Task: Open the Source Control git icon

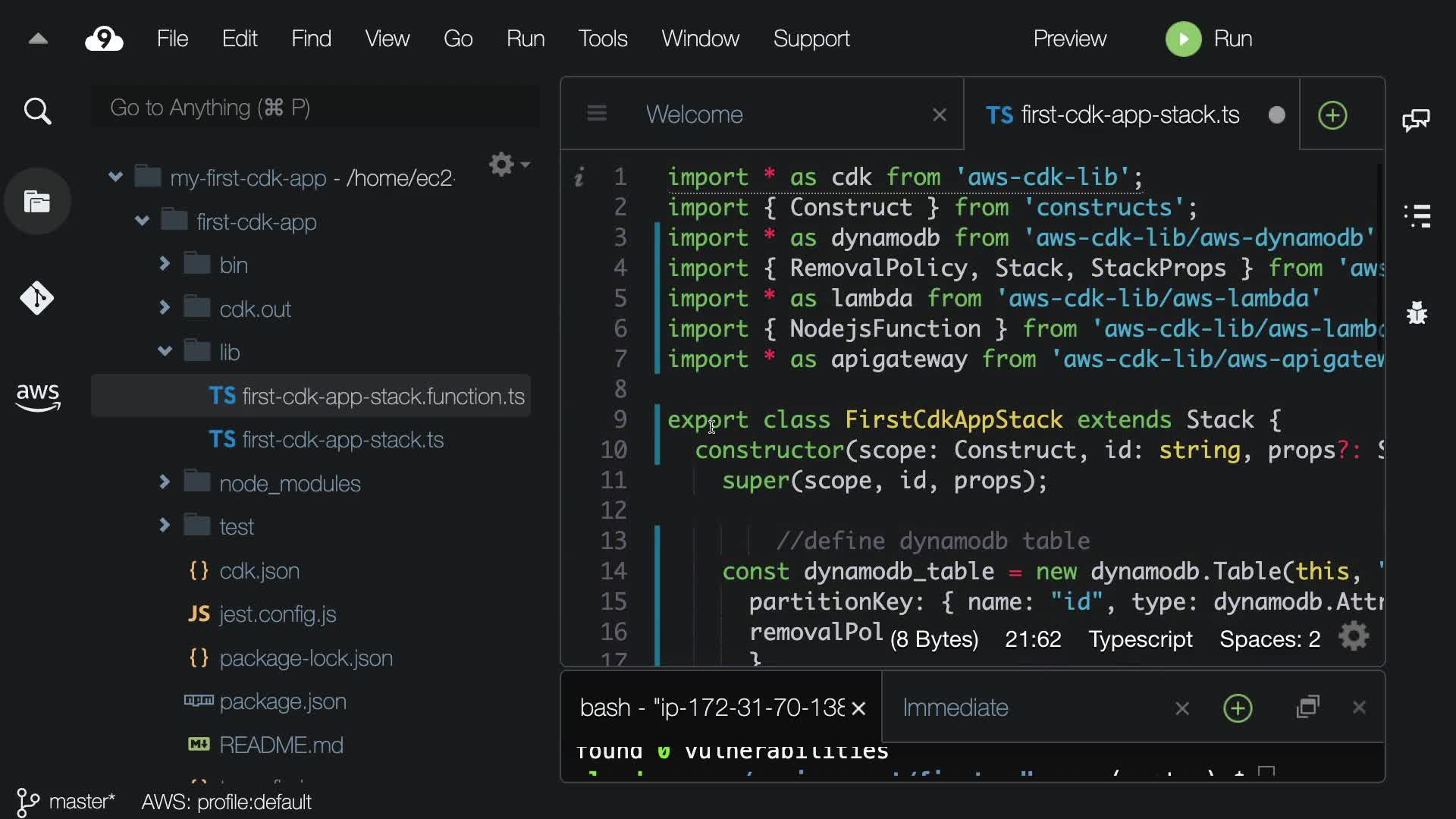Action: tap(37, 298)
